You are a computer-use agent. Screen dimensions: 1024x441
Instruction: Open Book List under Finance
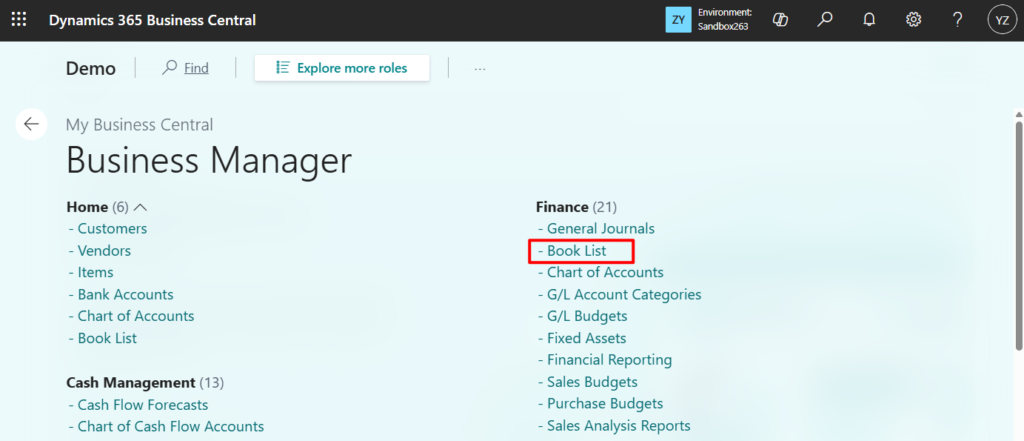pos(576,250)
